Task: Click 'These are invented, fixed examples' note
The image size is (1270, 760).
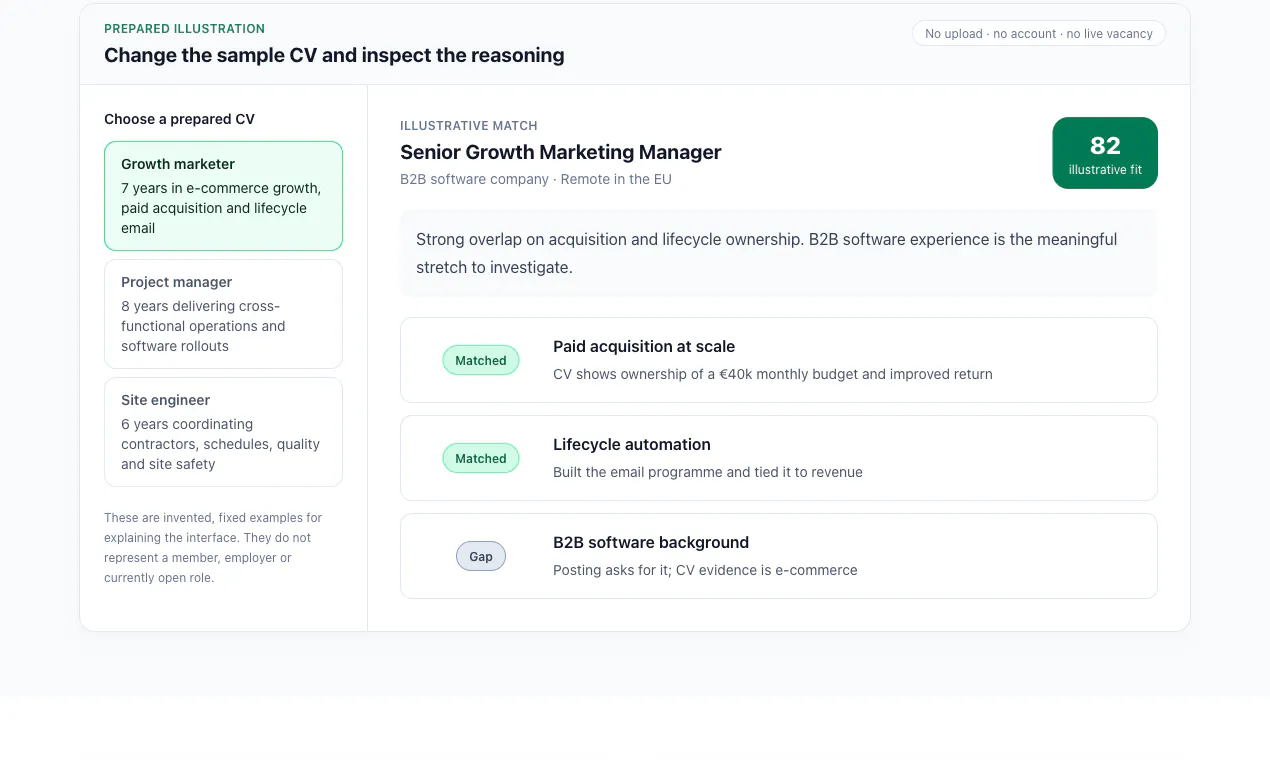Action: (x=214, y=548)
